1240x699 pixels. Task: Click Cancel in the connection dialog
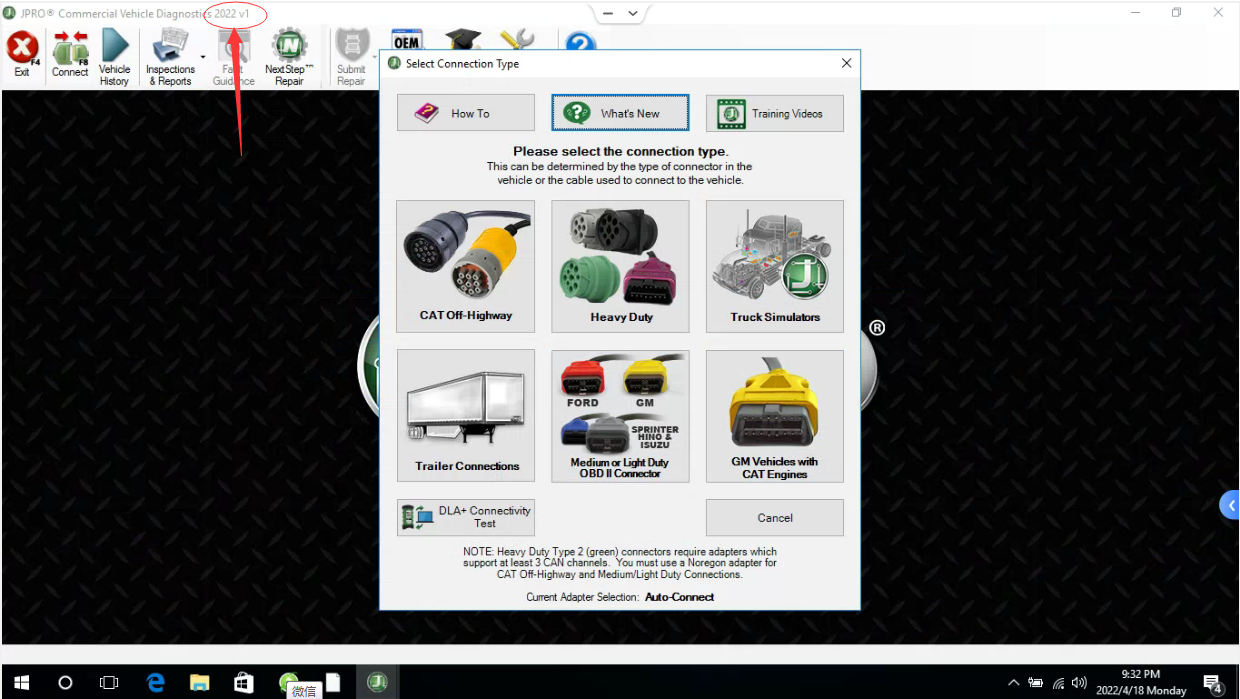(775, 517)
